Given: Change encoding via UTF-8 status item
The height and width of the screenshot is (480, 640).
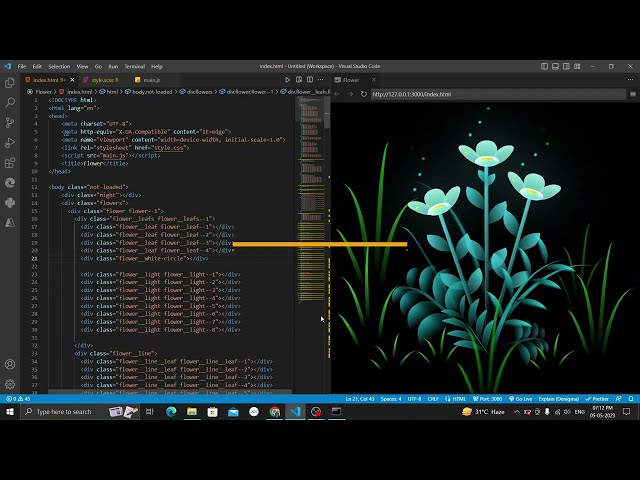Looking at the screenshot, I should 414,399.
